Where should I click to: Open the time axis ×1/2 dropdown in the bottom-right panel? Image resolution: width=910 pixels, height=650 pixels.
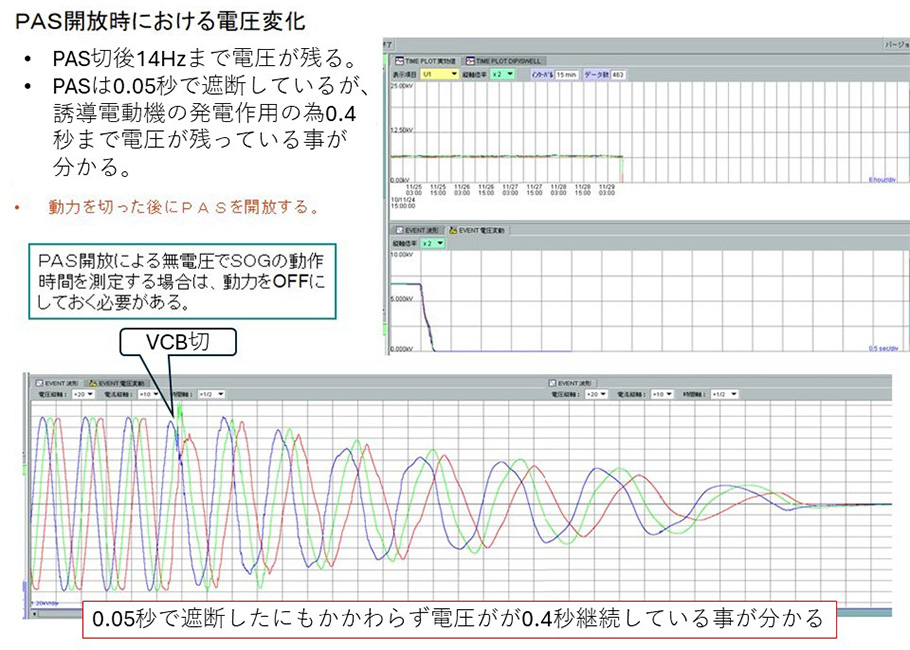727,394
